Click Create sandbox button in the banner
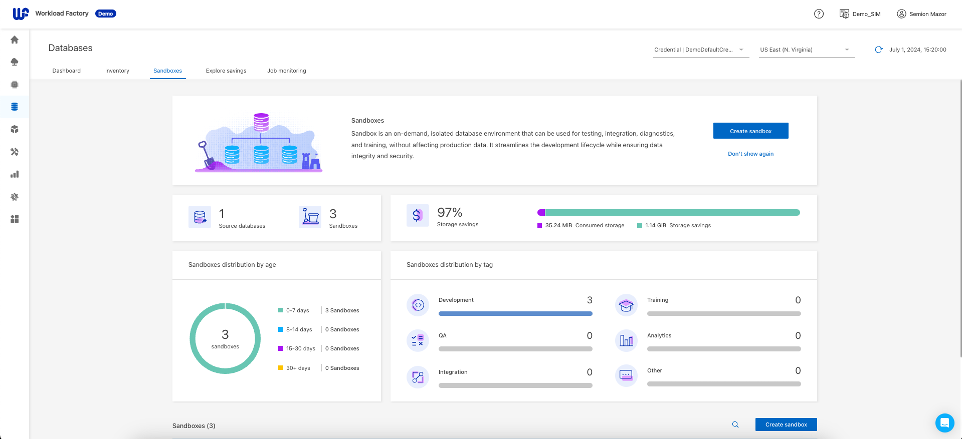 750,131
